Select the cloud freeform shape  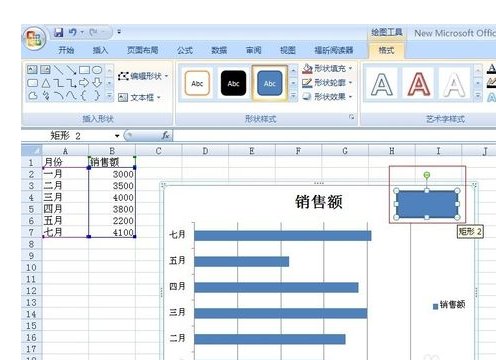(32, 96)
